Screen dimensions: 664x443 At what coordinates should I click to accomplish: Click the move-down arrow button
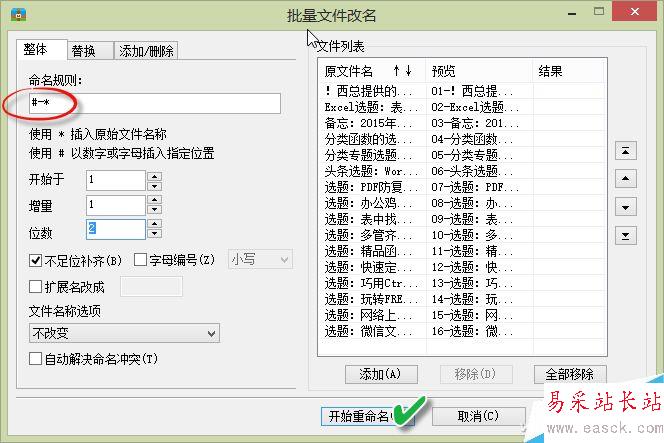click(x=626, y=207)
